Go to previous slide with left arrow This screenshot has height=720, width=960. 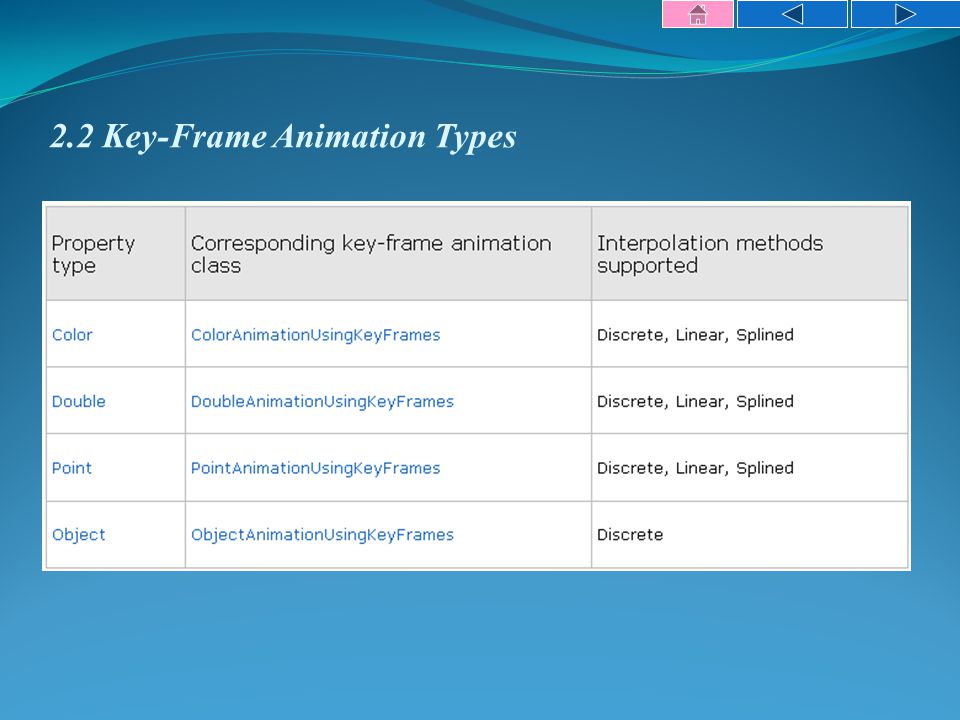click(x=792, y=14)
